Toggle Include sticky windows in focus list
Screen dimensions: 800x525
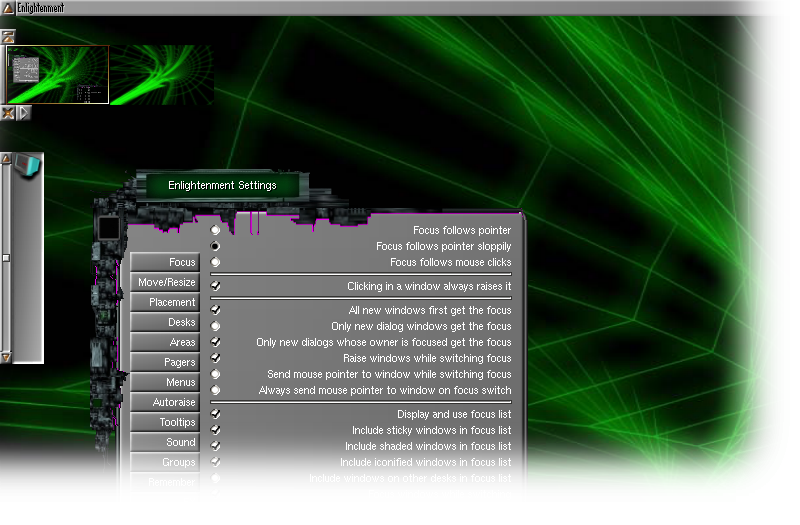pos(216,430)
